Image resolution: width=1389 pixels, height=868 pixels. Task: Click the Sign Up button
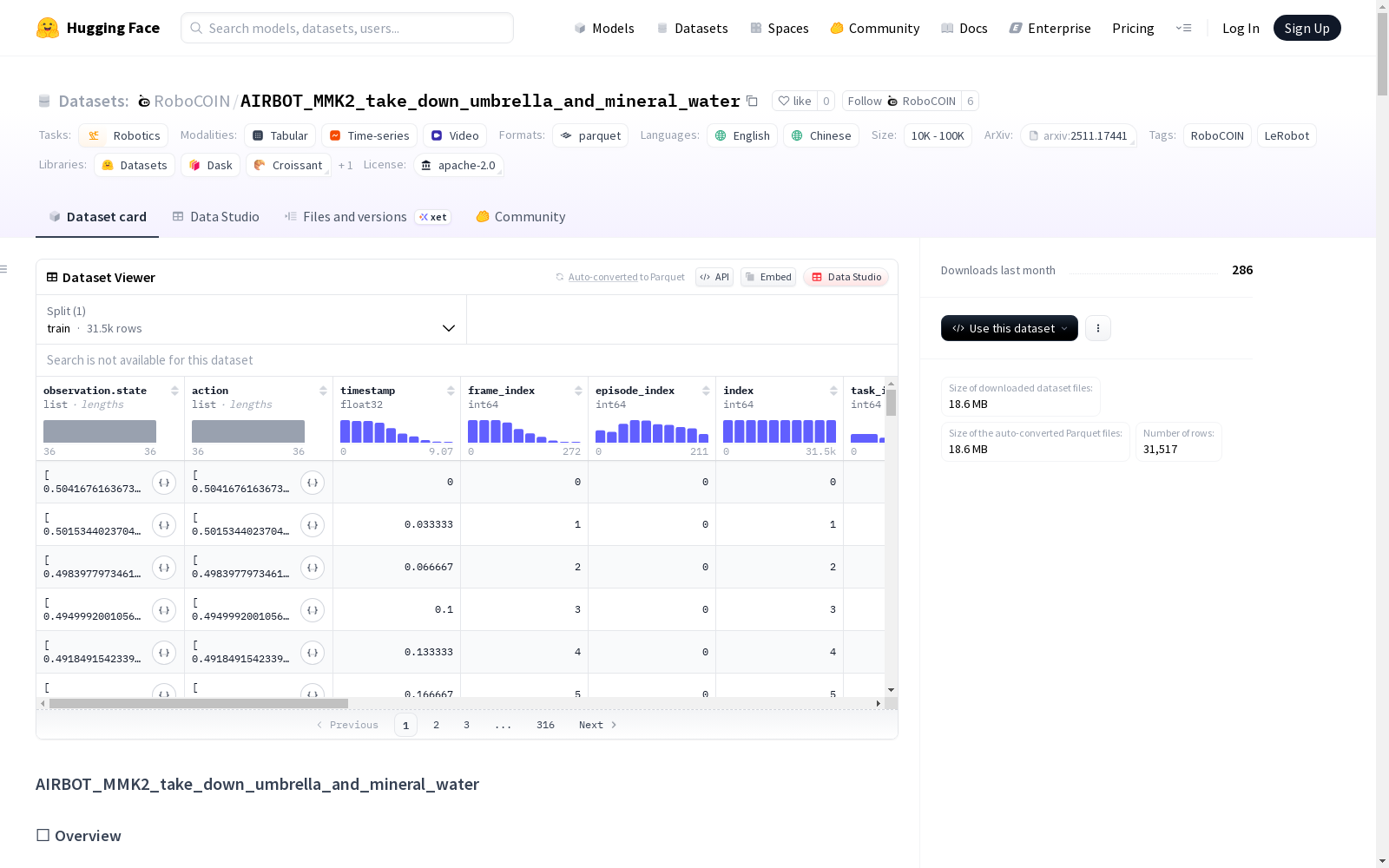[1307, 28]
